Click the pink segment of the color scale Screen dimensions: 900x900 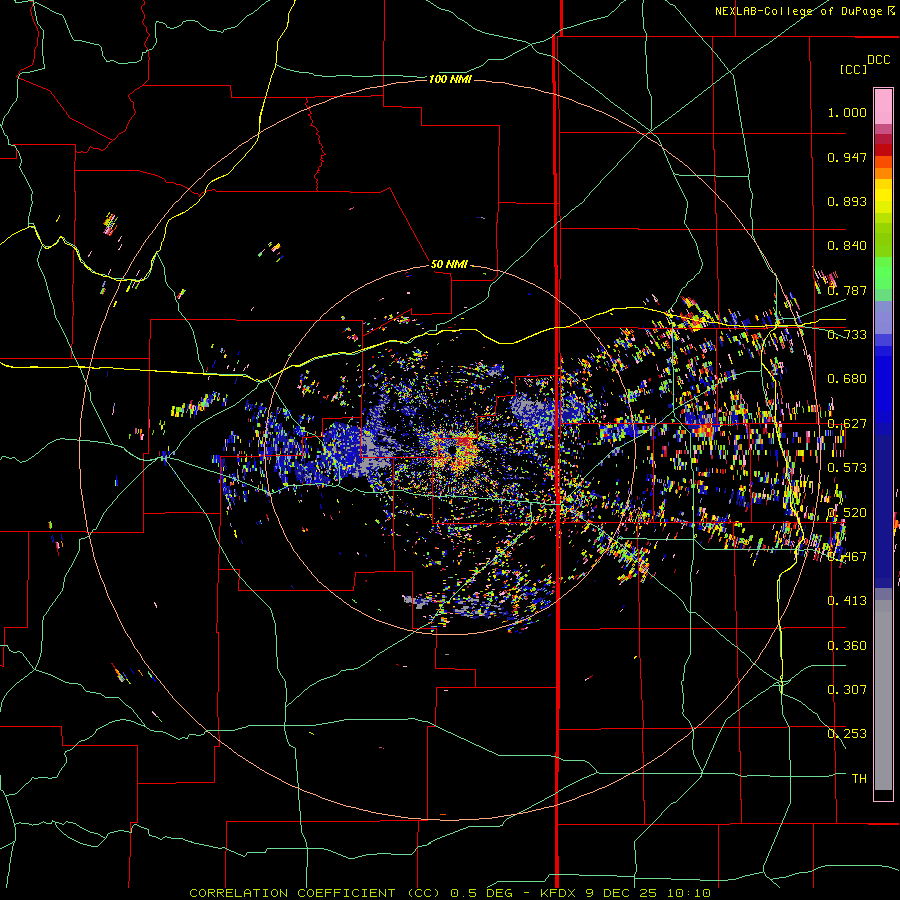pyautogui.click(x=883, y=107)
